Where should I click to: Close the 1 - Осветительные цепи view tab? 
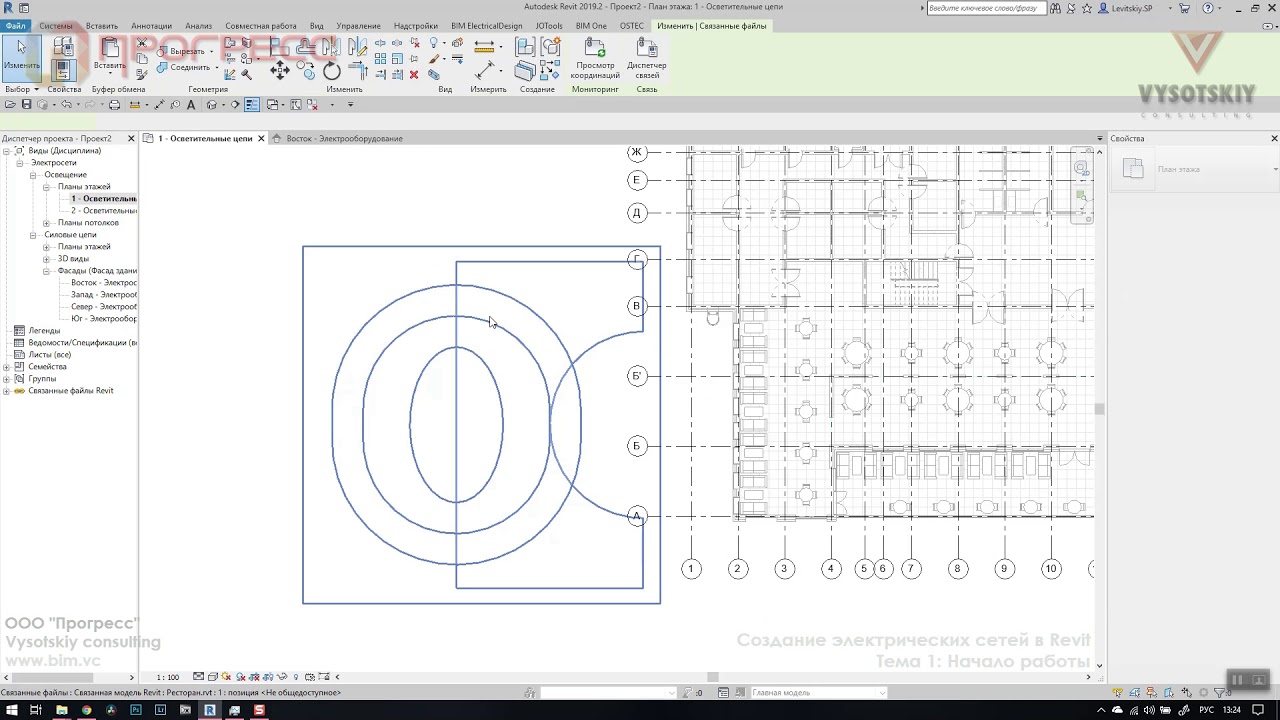(x=262, y=139)
